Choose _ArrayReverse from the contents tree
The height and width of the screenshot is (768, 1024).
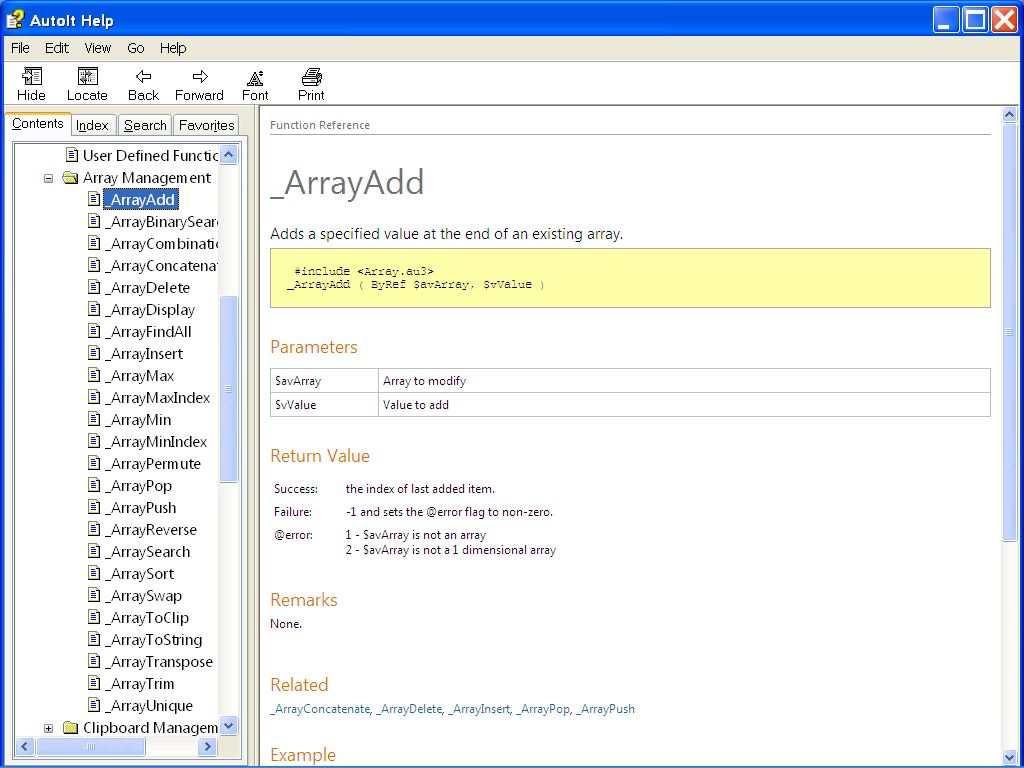(151, 530)
